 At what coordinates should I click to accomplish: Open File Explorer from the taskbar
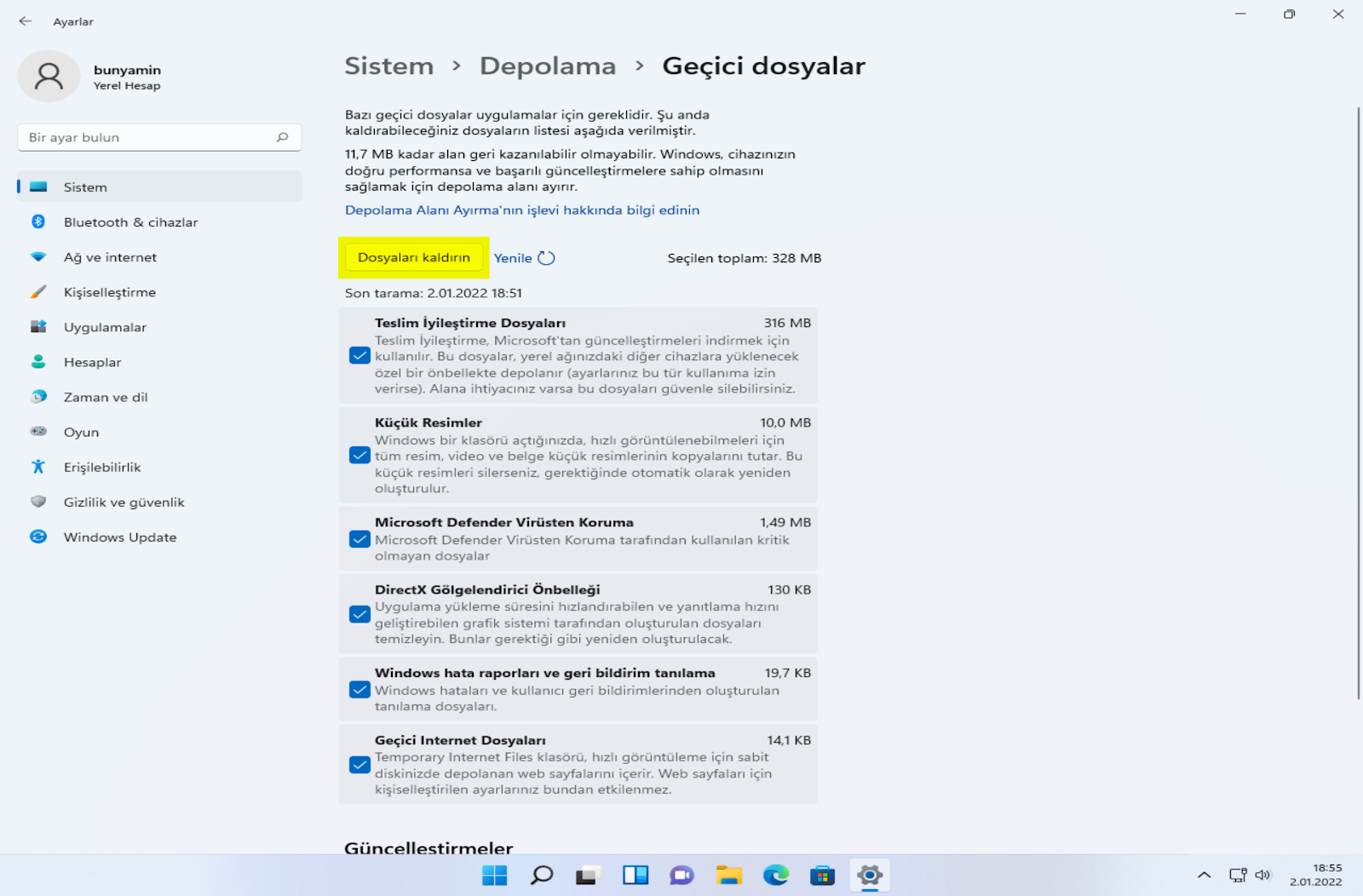coord(728,875)
